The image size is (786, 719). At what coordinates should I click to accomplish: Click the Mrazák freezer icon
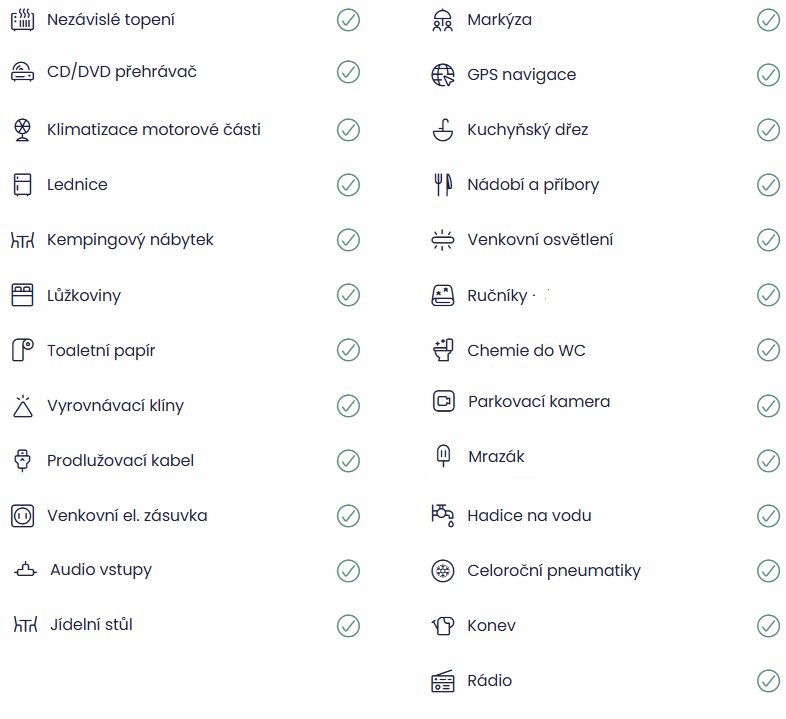[442, 456]
